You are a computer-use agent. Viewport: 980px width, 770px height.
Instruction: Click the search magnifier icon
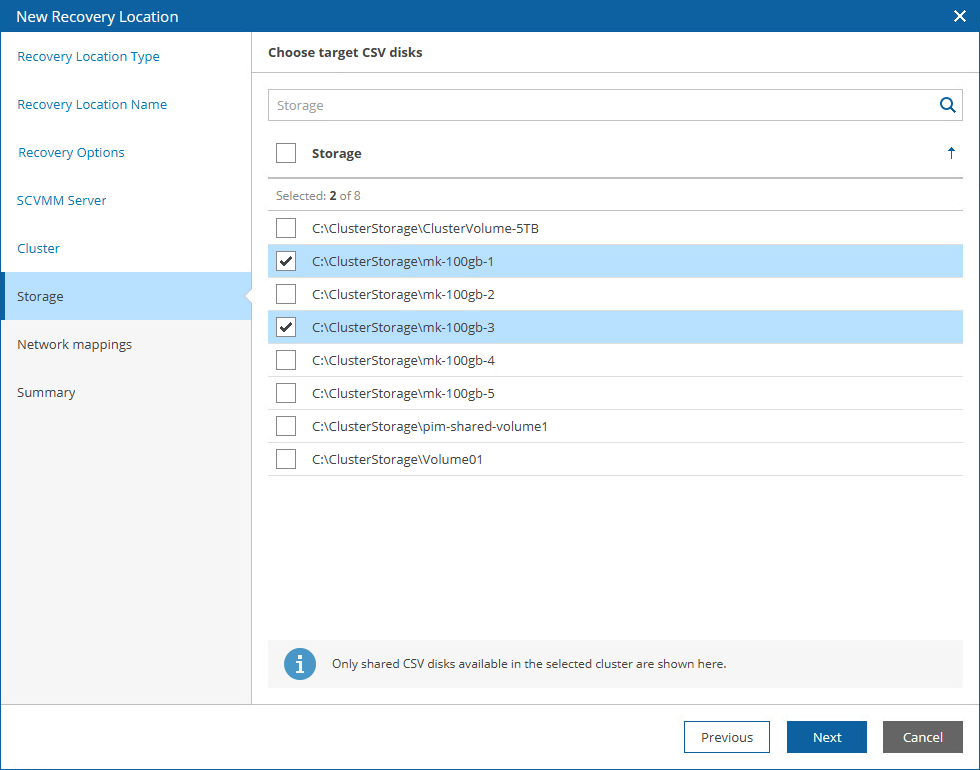948,105
